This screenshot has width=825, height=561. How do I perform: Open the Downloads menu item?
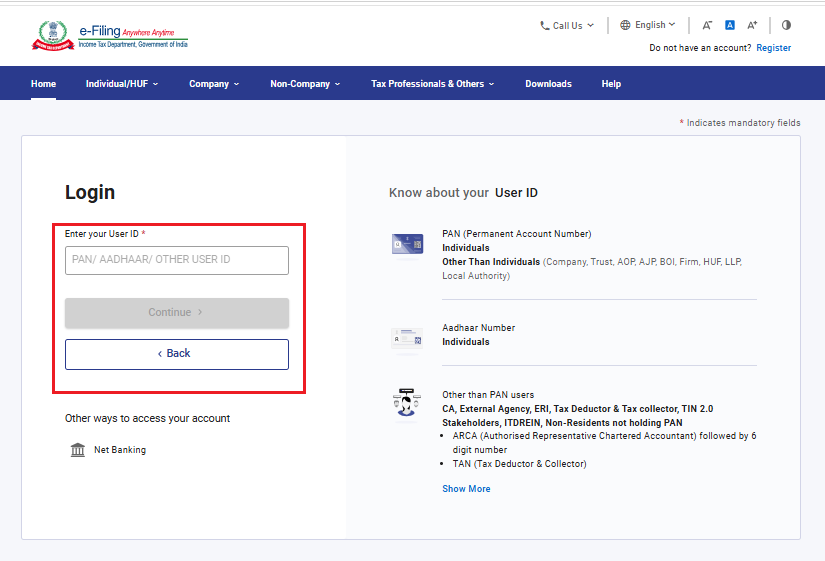pos(548,84)
